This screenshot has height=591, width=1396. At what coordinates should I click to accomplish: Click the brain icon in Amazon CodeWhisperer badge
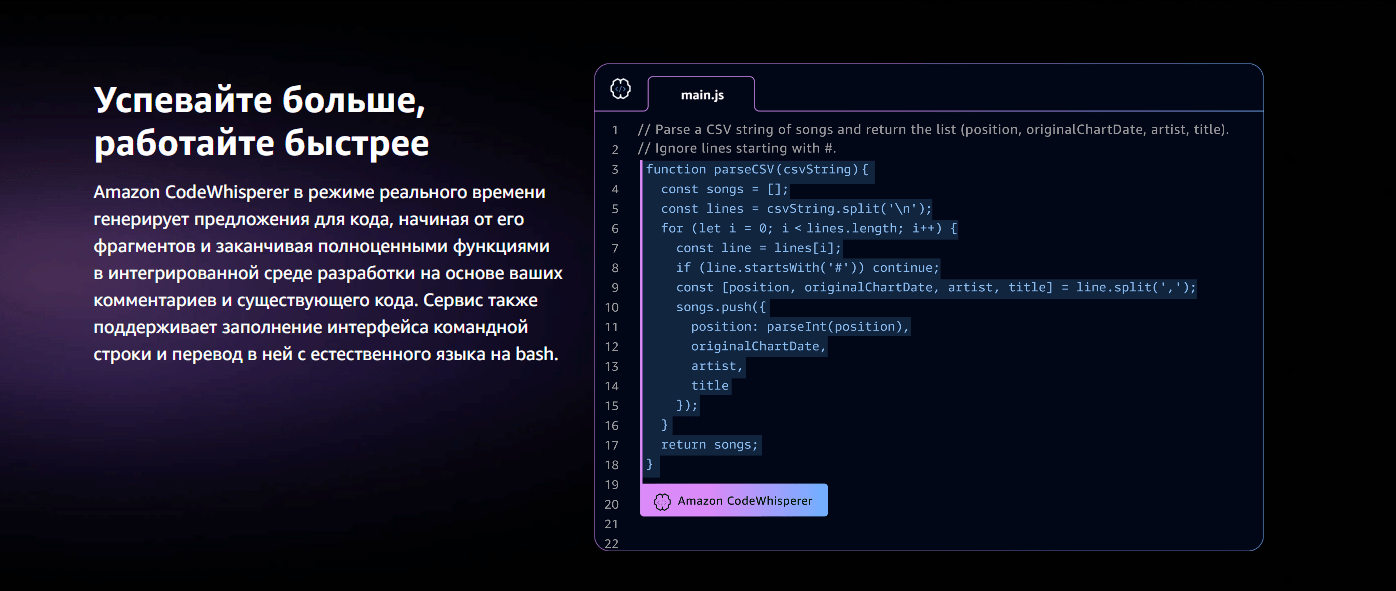[661, 501]
